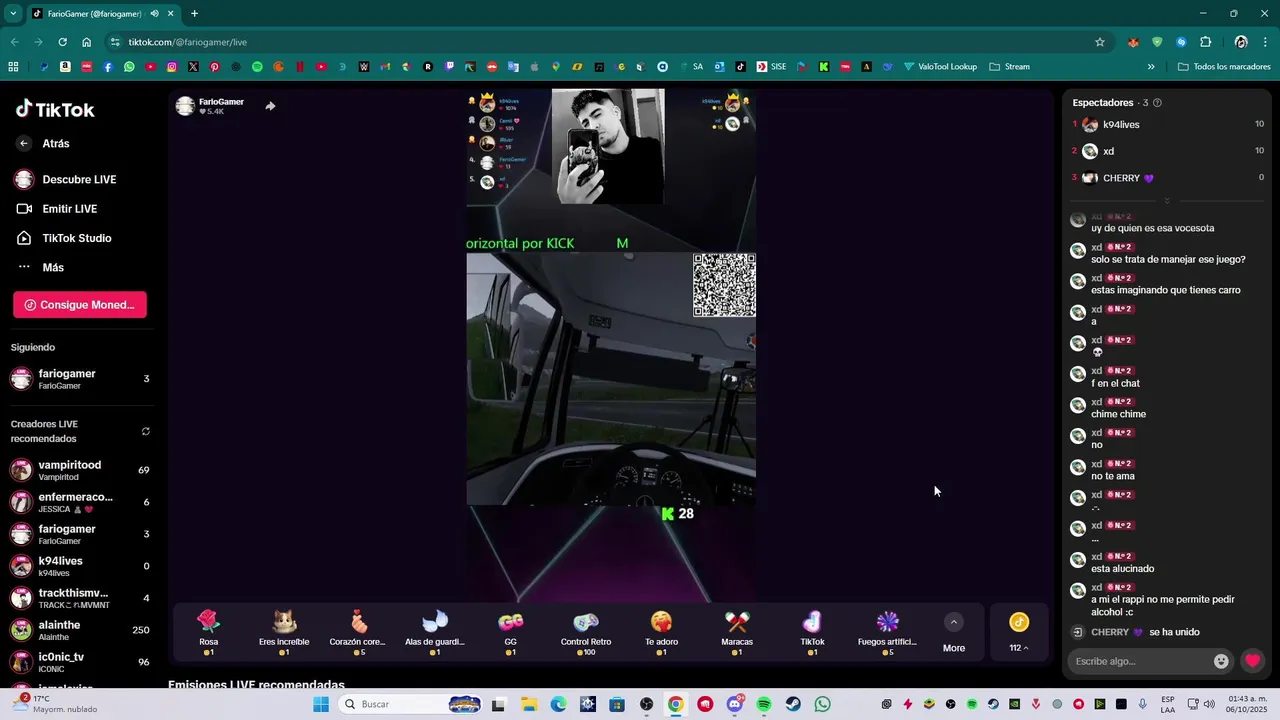Expand More gifts
1280x720 pixels.
click(x=954, y=632)
